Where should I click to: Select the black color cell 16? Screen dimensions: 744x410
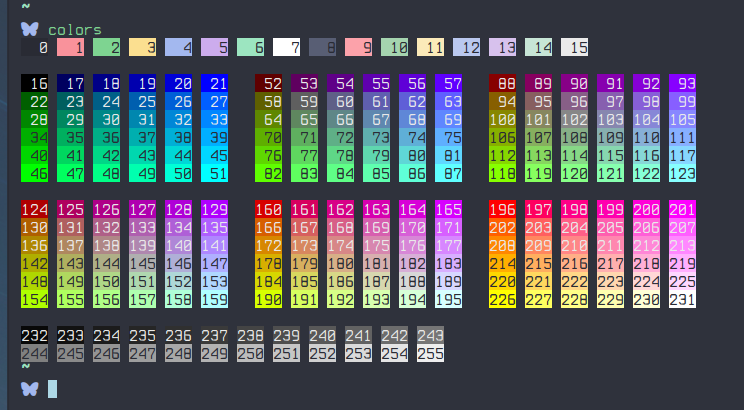(35, 83)
